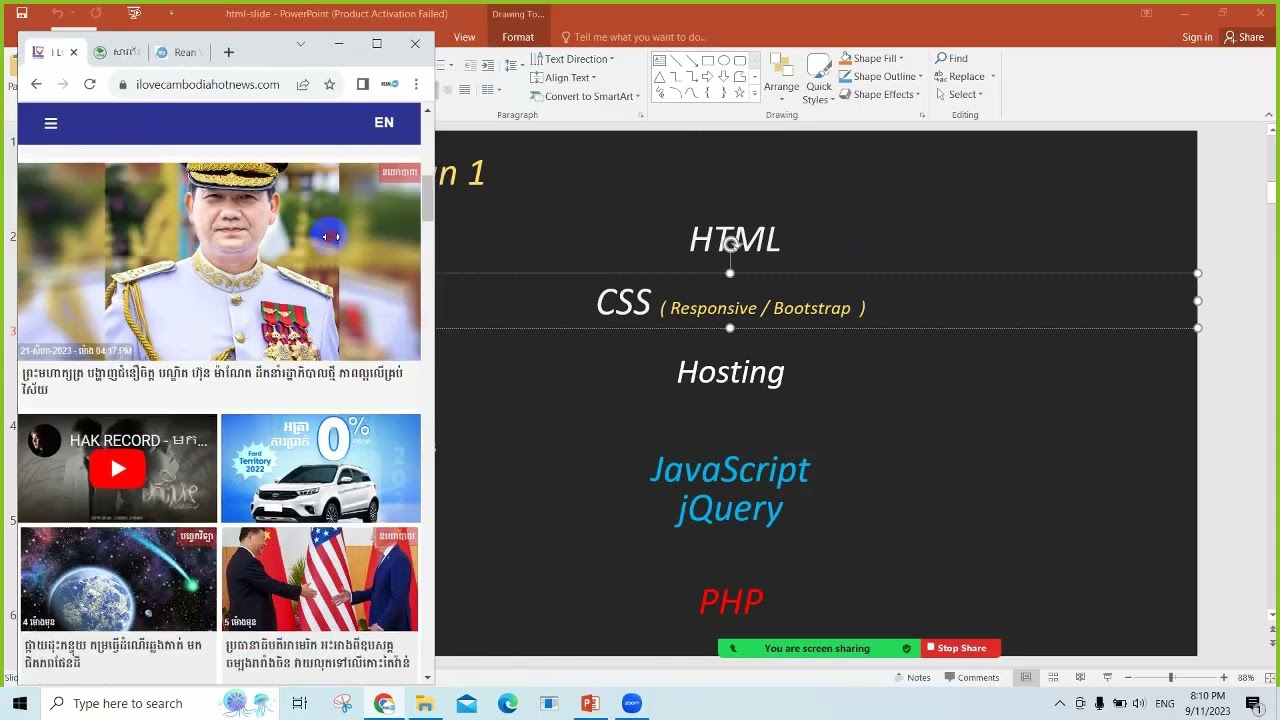Open Zoom app from the taskbar
This screenshot has width=1280, height=720.
point(631,703)
